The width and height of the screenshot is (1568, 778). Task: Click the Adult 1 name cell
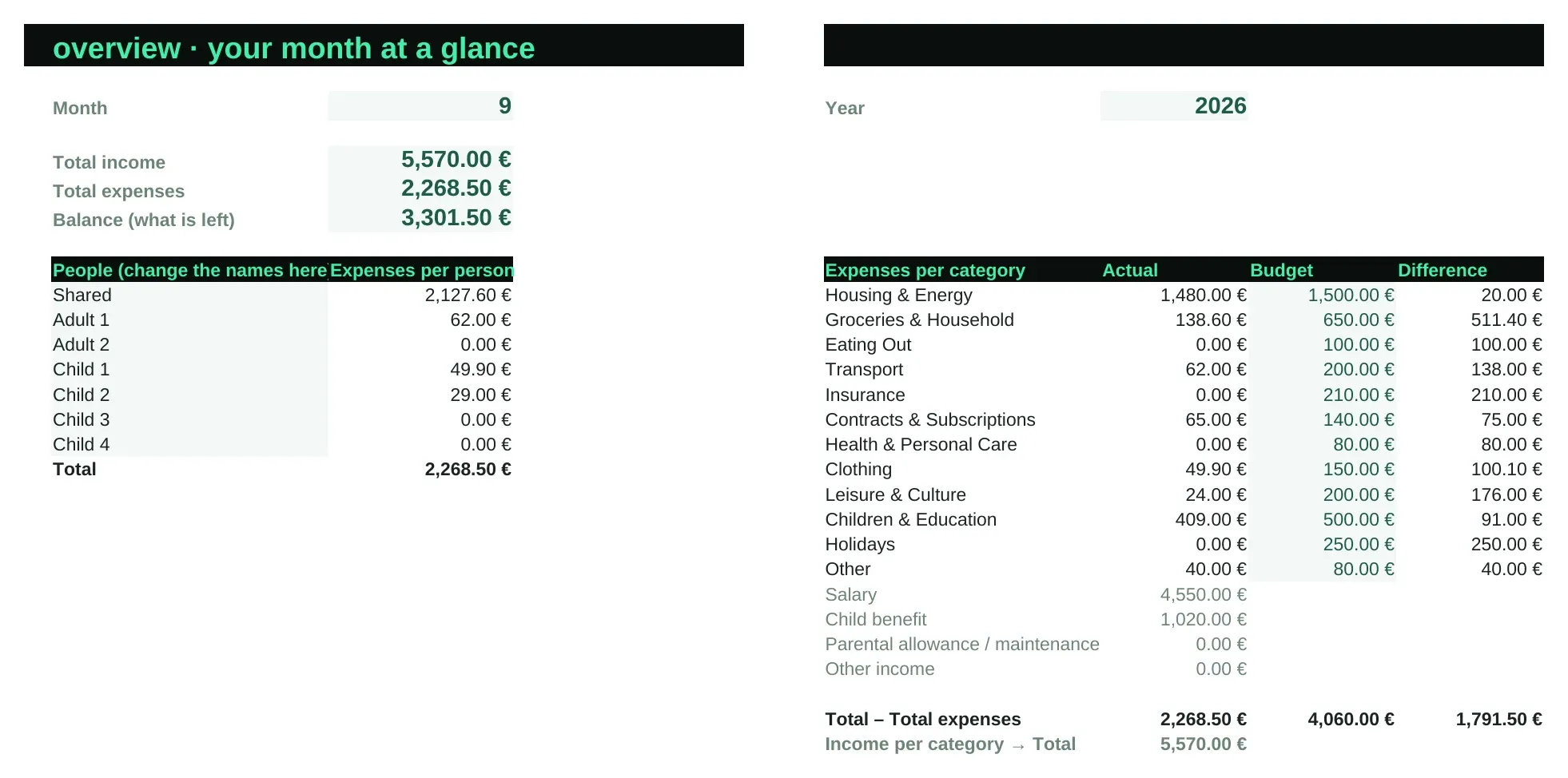tap(189, 320)
